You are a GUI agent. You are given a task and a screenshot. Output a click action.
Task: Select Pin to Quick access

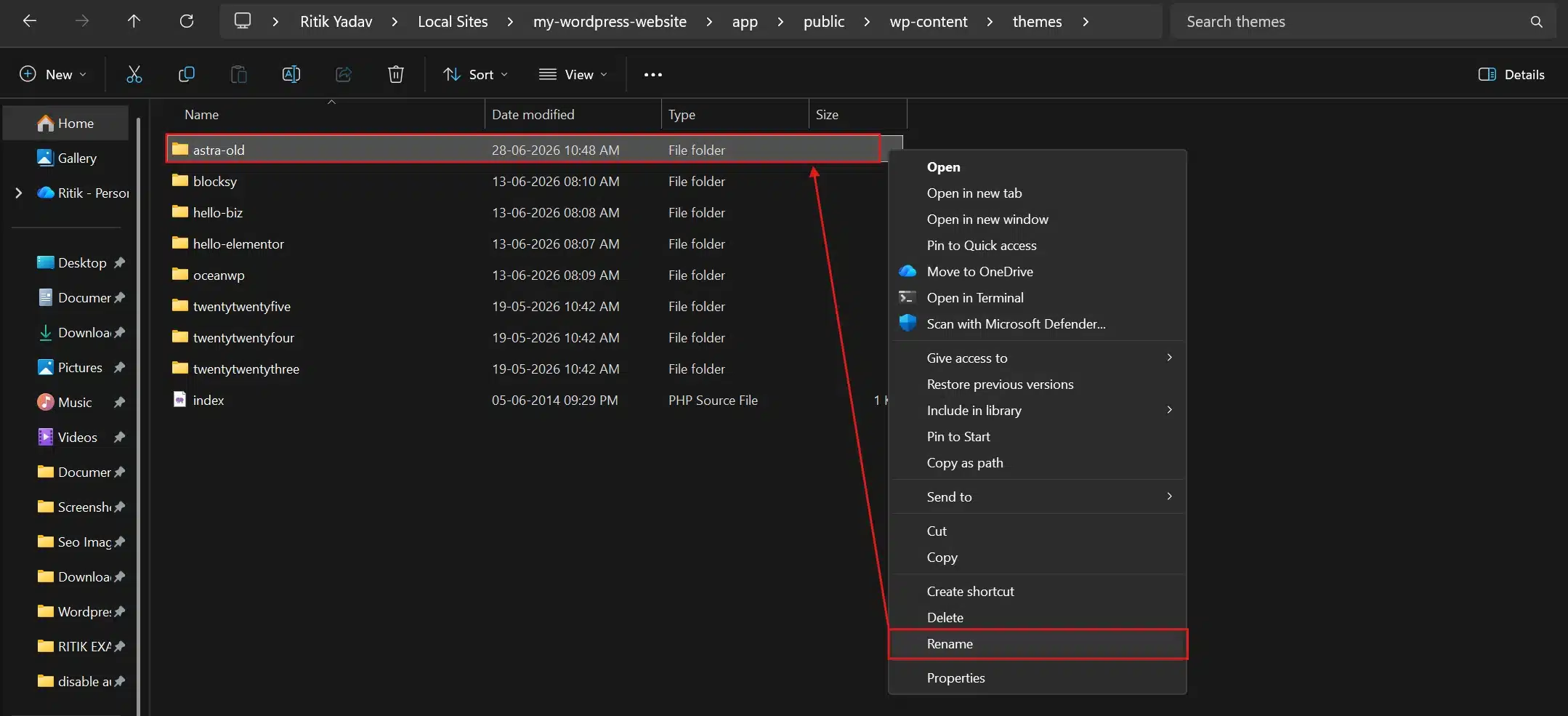tap(1038, 245)
